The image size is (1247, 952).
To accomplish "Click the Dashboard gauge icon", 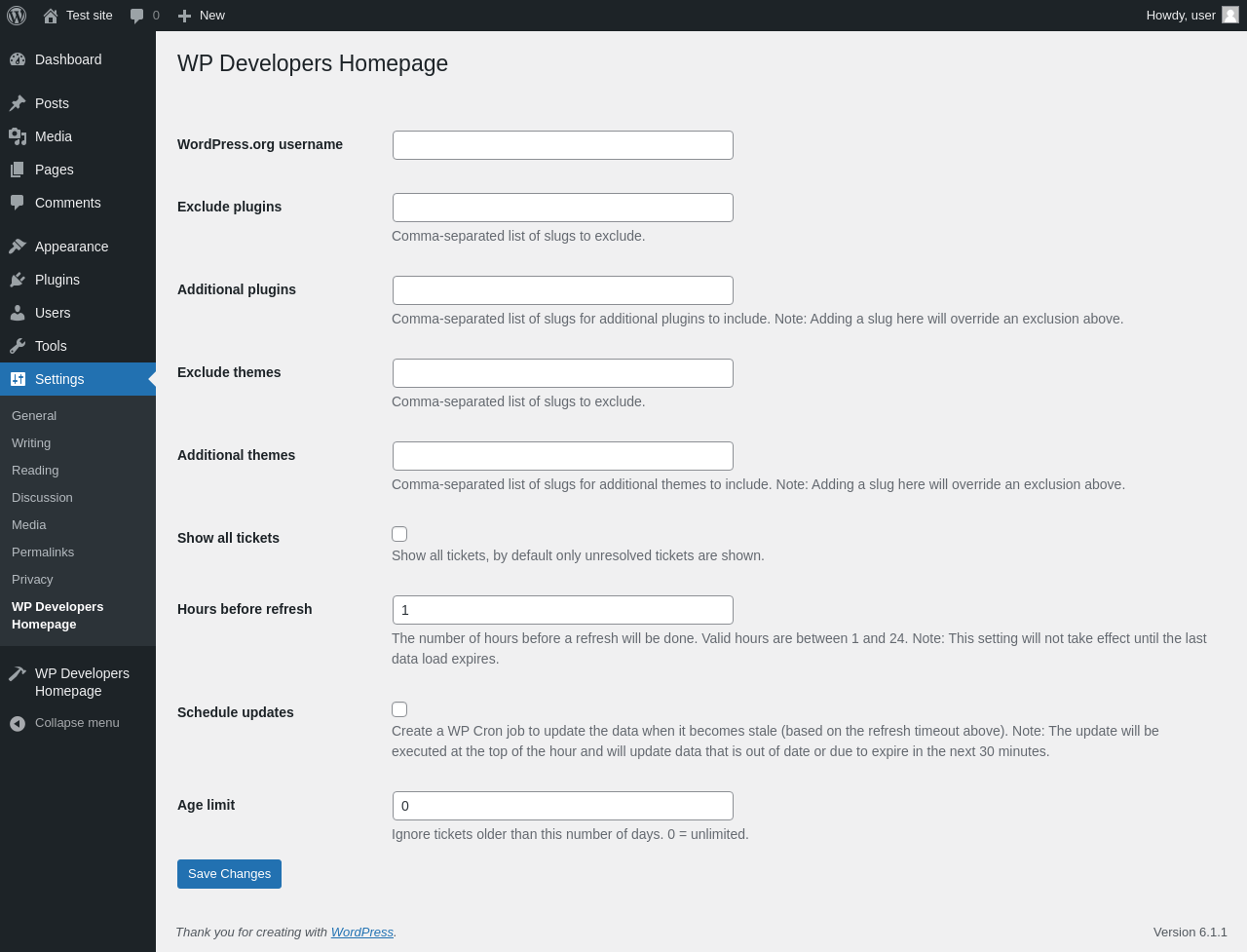I will point(18,59).
